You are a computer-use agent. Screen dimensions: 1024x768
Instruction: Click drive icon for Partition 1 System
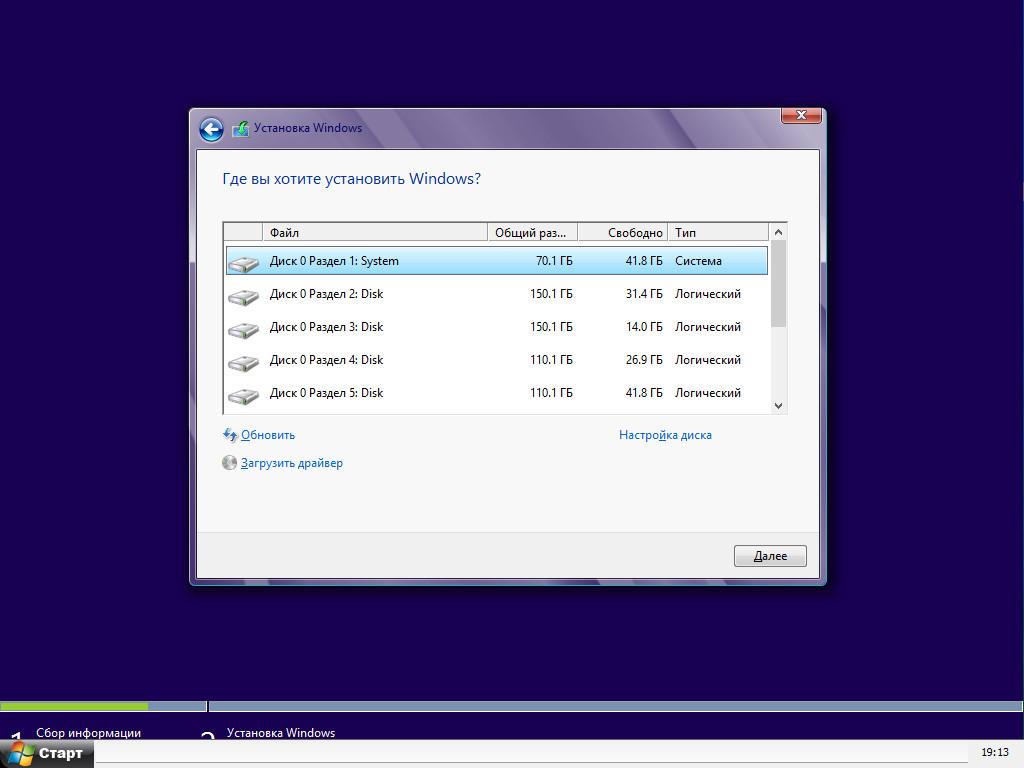[243, 263]
